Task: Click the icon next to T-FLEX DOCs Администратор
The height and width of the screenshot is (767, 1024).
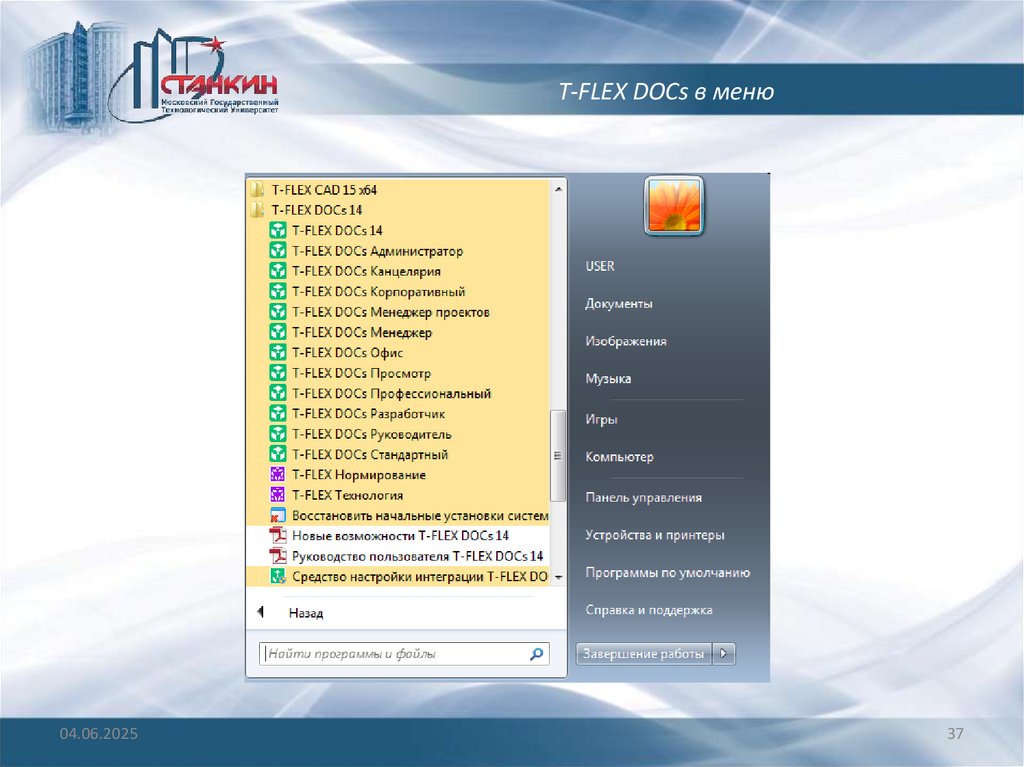Action: (278, 250)
